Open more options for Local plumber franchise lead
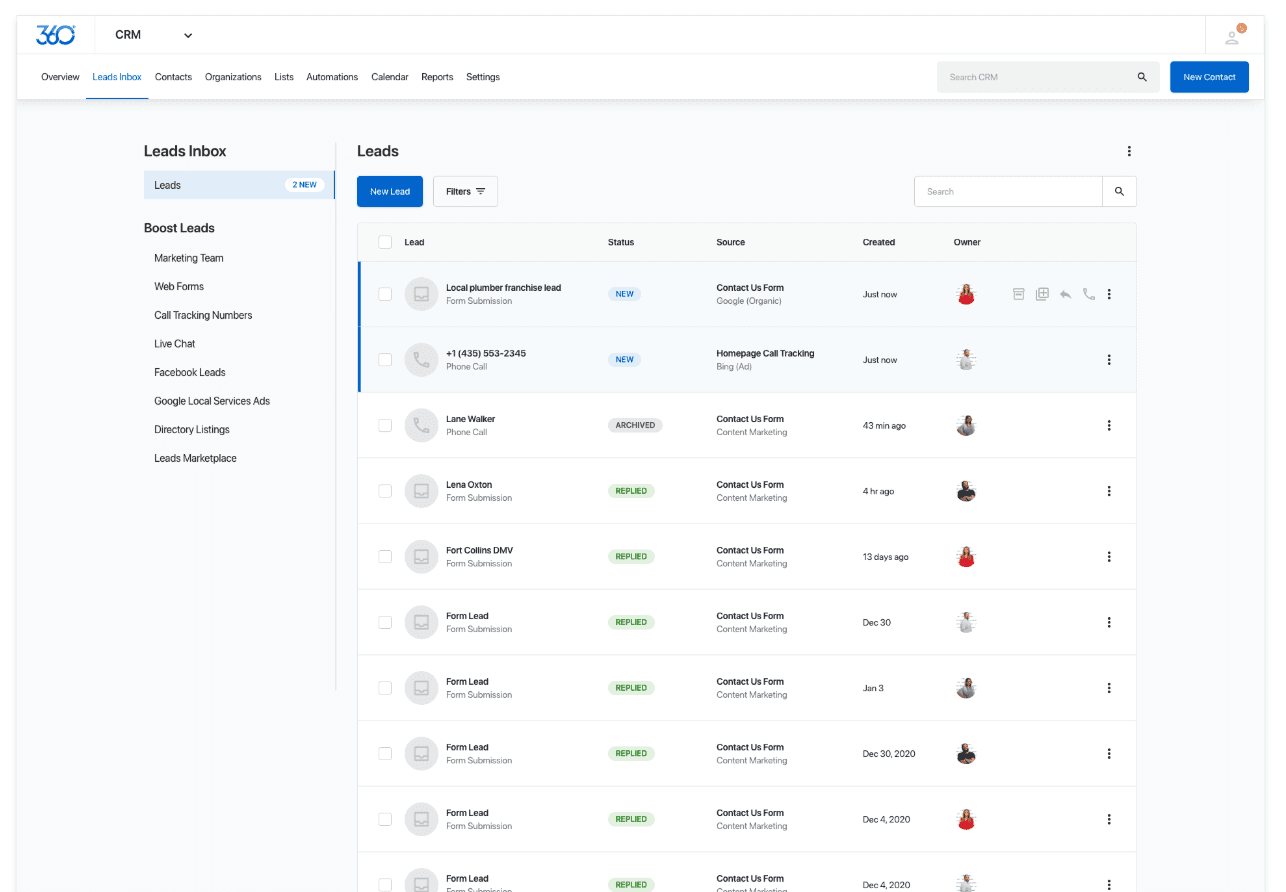Viewport: 1286px width, 892px height. 1109,294
